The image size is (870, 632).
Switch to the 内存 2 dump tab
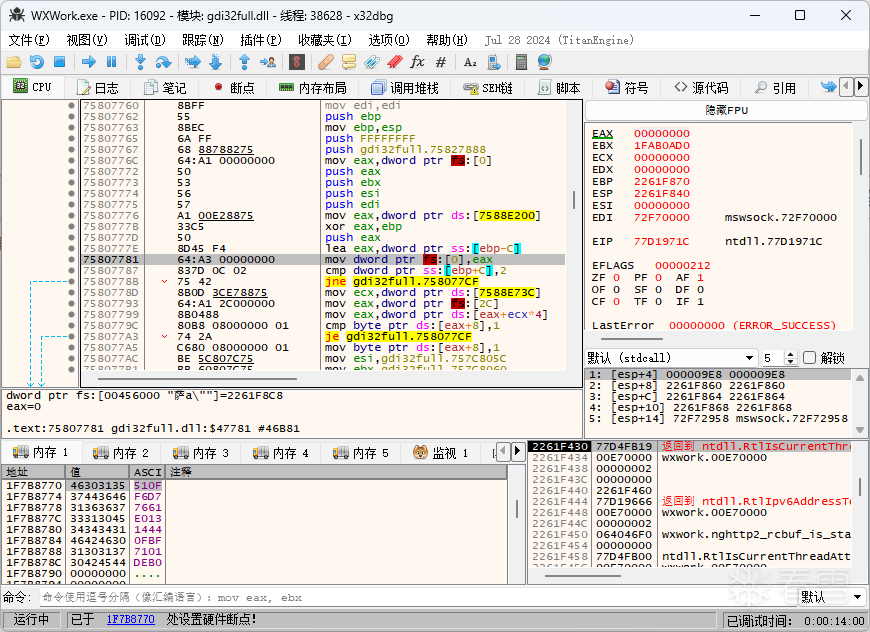click(x=120, y=453)
